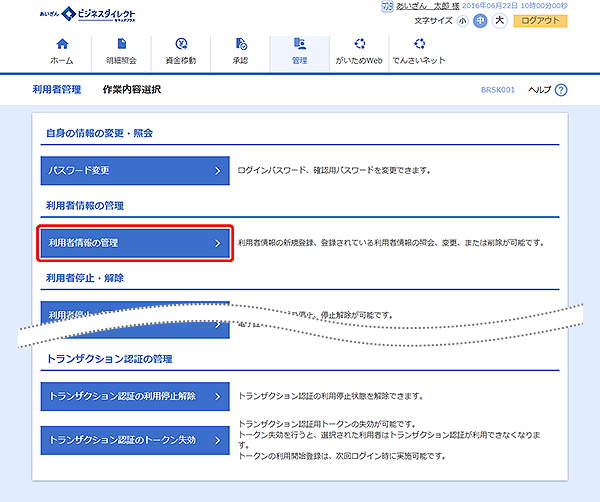Click the Home house icon
Screen dimensions: 600x502
[63, 44]
